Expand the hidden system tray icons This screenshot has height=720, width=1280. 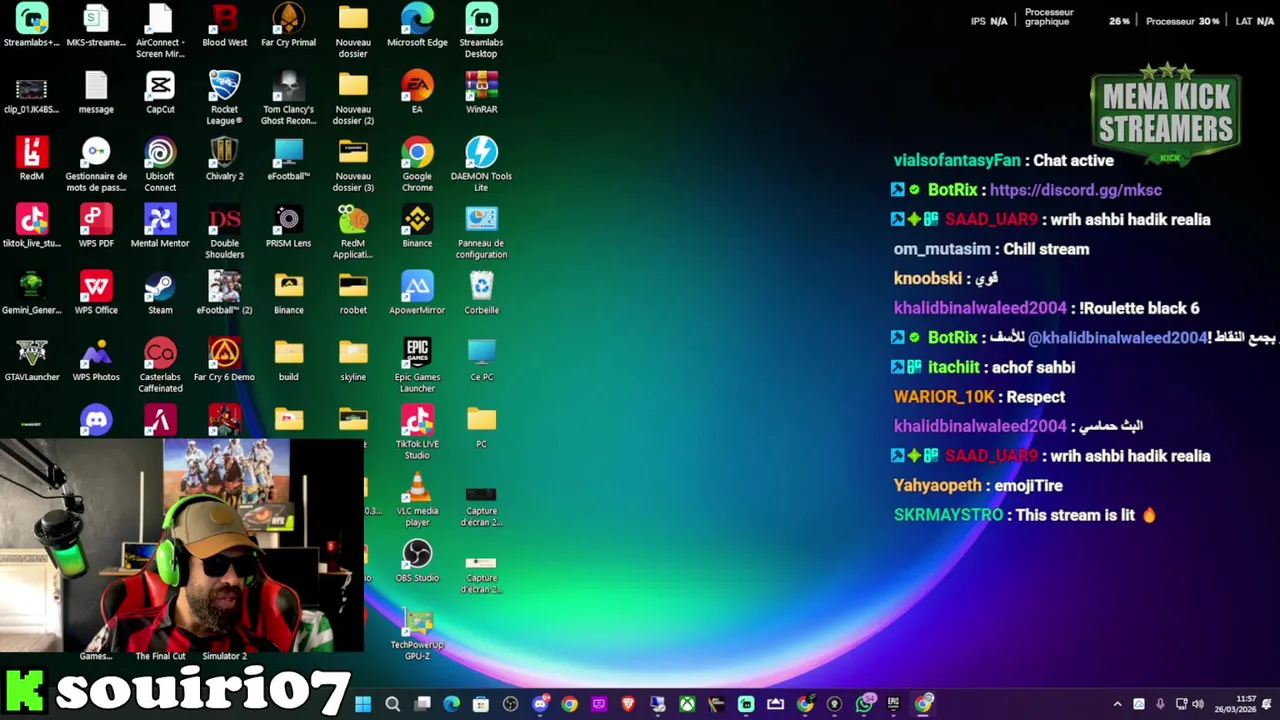tap(1117, 704)
